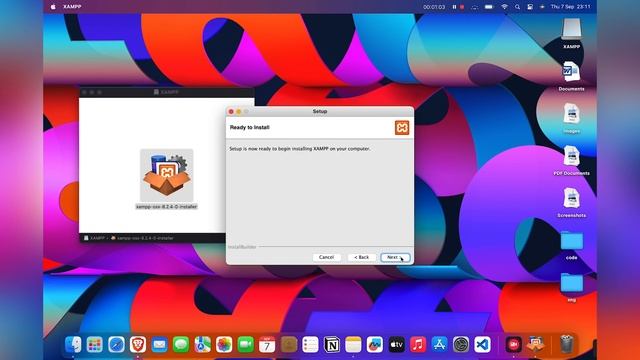Open Music from the Dock
640x360 pixels.
(x=418, y=344)
